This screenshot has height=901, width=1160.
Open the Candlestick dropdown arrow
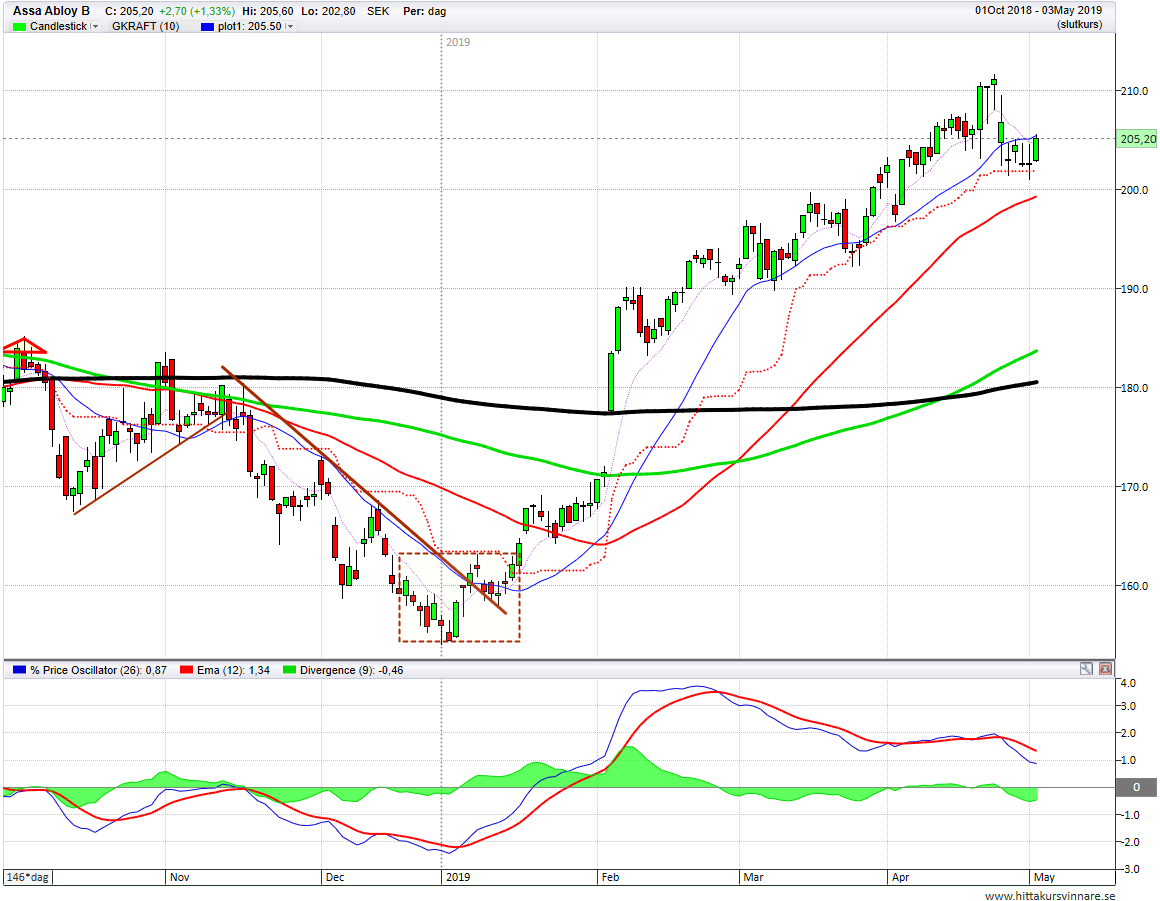[x=95, y=27]
